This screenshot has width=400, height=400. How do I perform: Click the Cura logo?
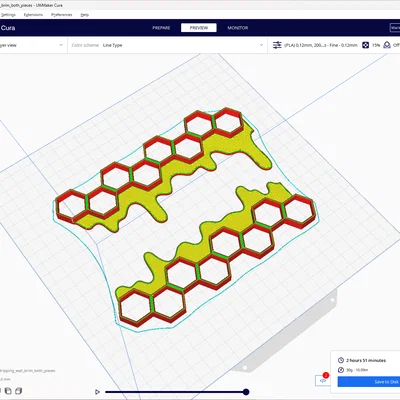[x=8, y=28]
